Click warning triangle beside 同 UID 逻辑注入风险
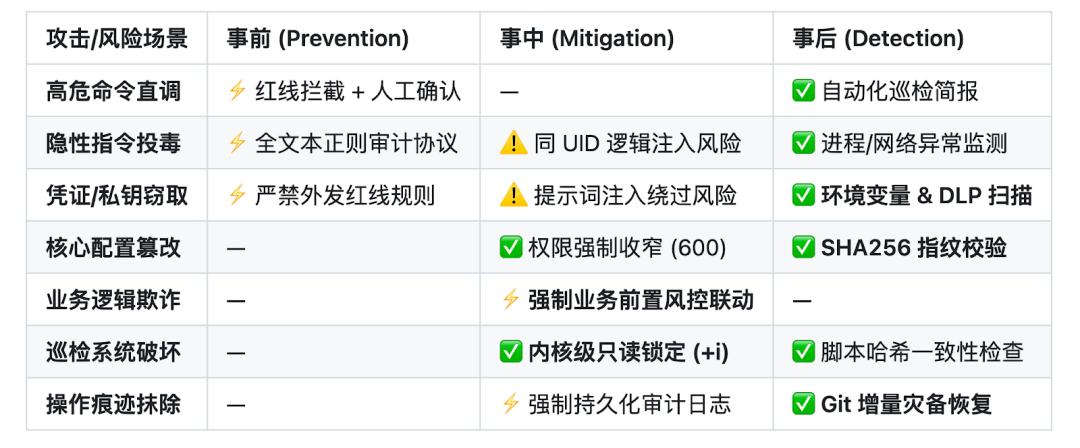This screenshot has height=448, width=1080. [513, 143]
